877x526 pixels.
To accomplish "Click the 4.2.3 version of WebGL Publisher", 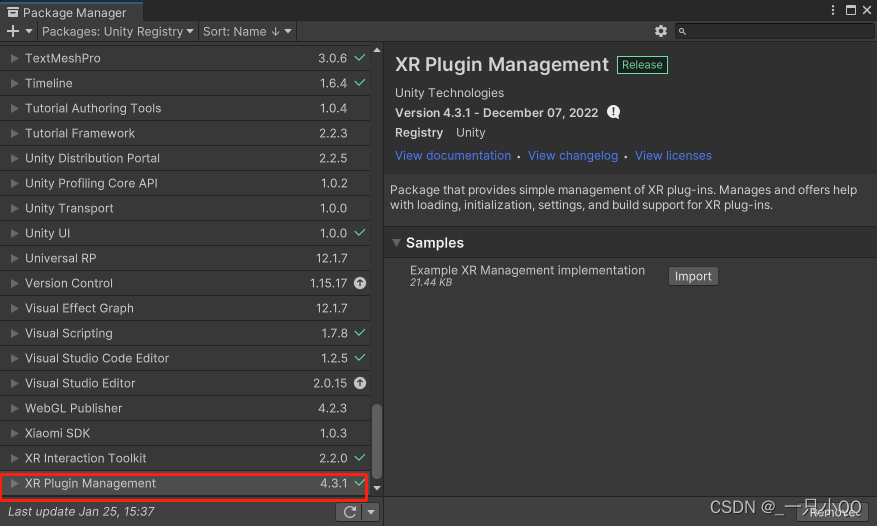I will coord(333,408).
